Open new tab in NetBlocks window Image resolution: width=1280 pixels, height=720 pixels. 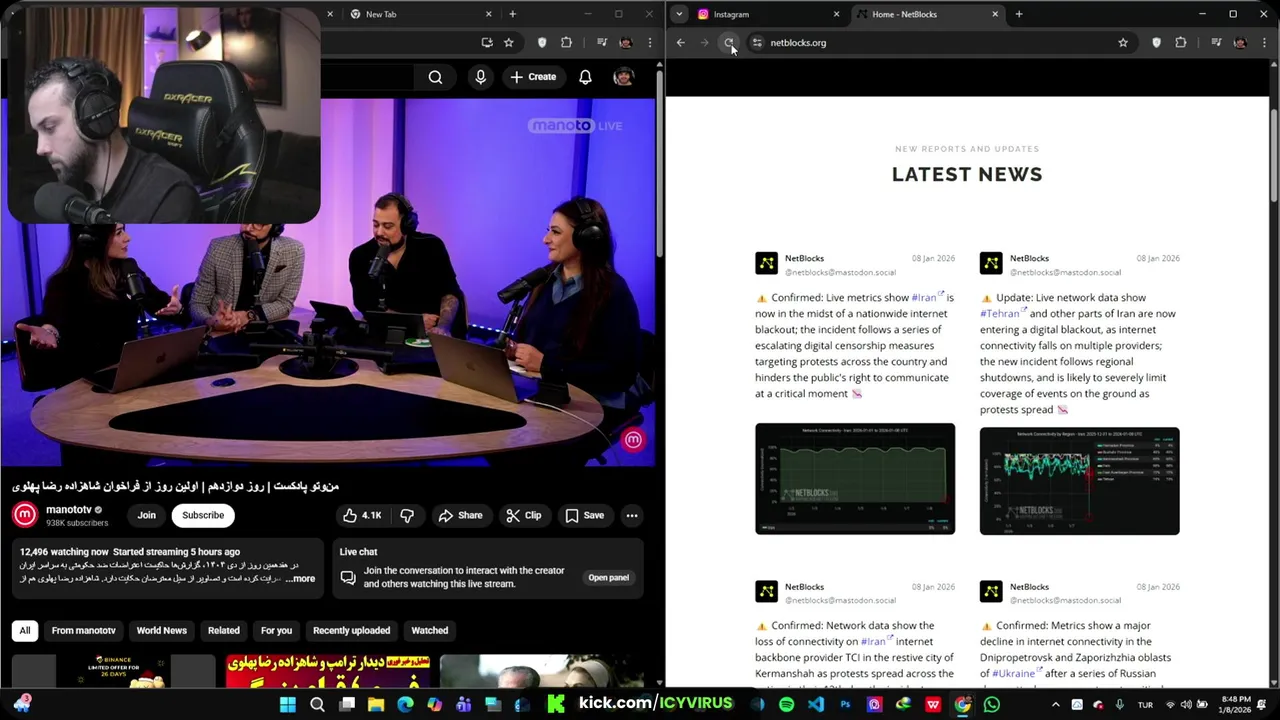coord(1019,14)
